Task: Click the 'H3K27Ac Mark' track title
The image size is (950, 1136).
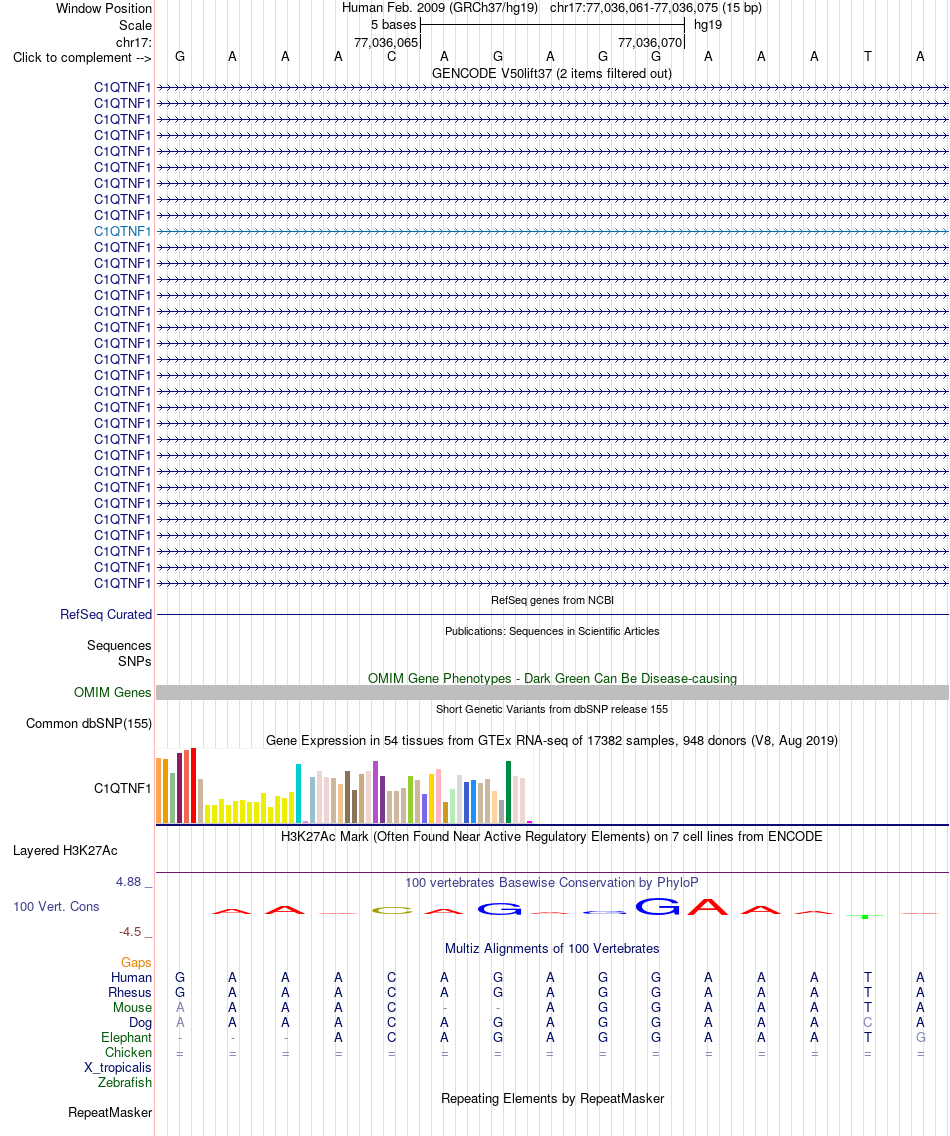Action: [551, 837]
